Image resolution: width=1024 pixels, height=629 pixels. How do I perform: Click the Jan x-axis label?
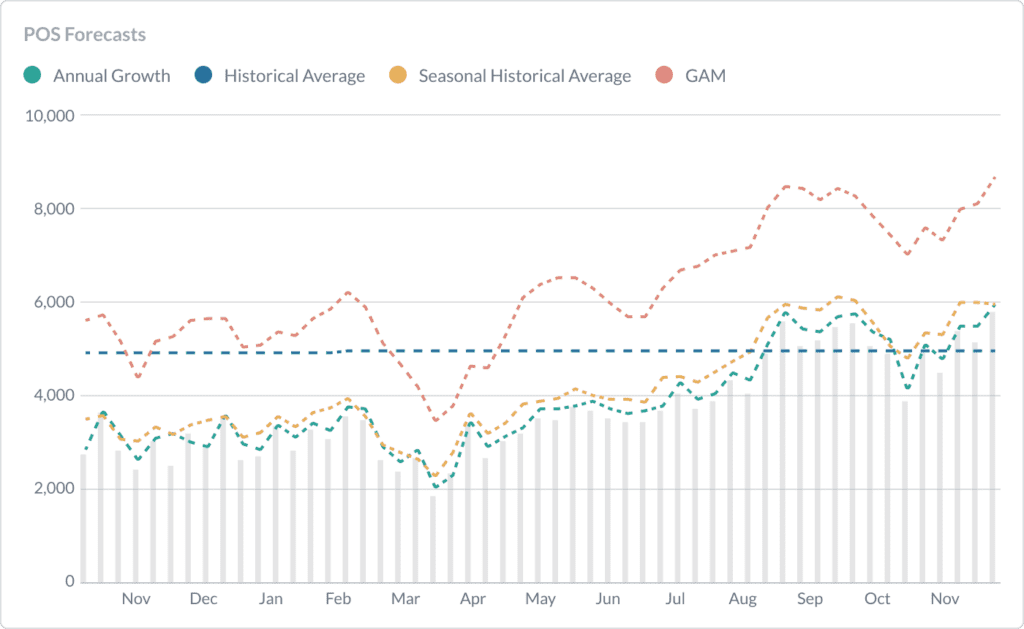(270, 599)
